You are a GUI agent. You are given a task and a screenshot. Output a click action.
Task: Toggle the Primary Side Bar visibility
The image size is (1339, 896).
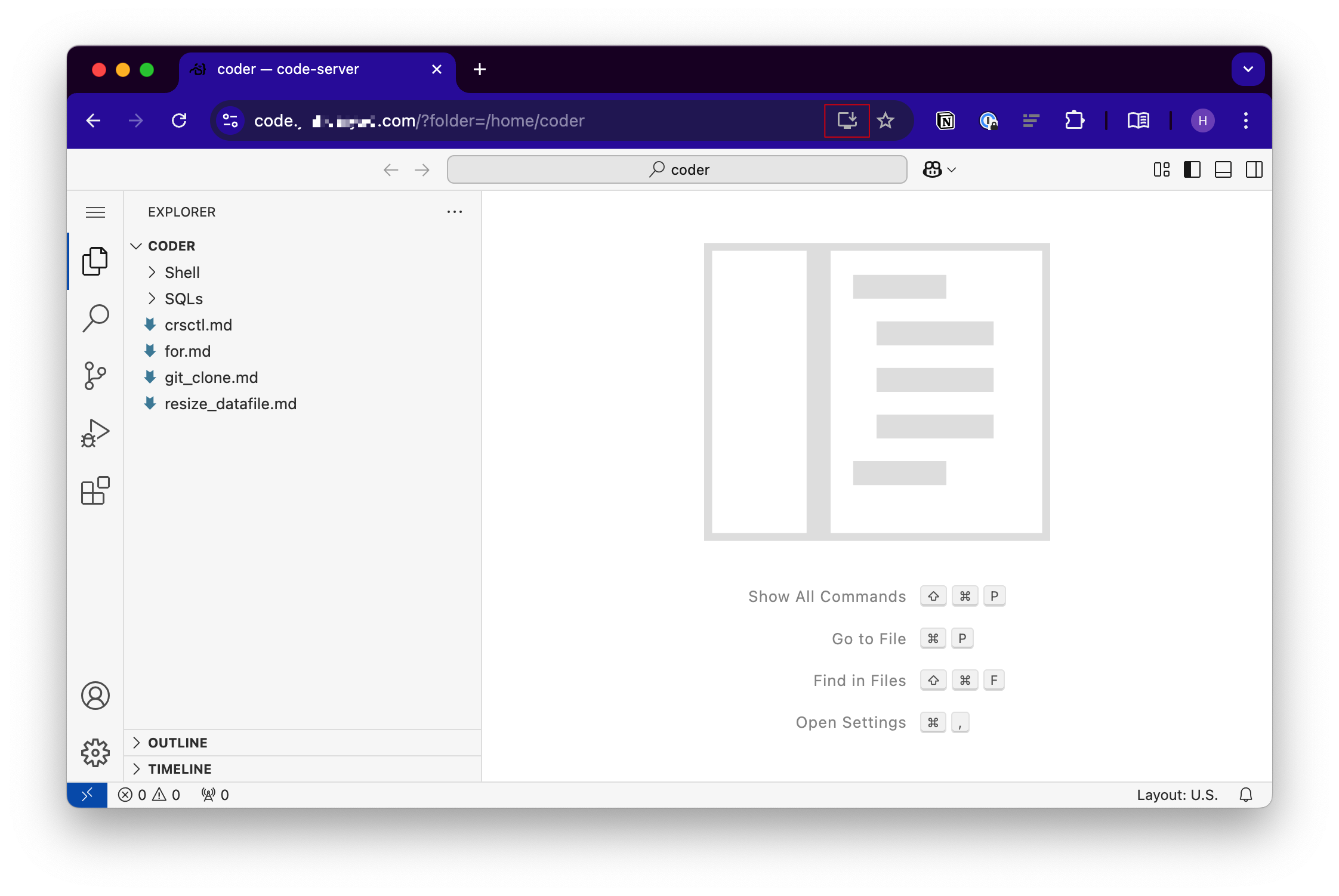point(1192,170)
